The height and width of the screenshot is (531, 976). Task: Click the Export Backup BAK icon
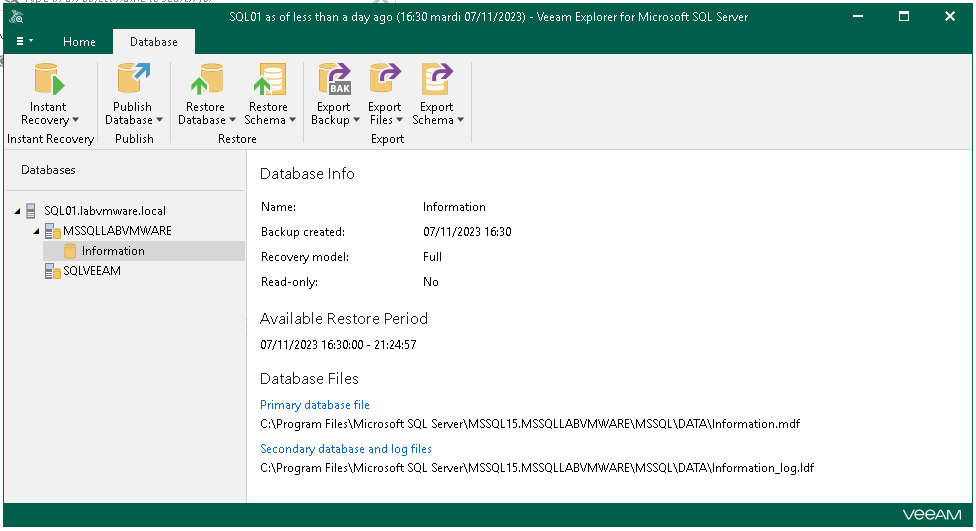335,79
